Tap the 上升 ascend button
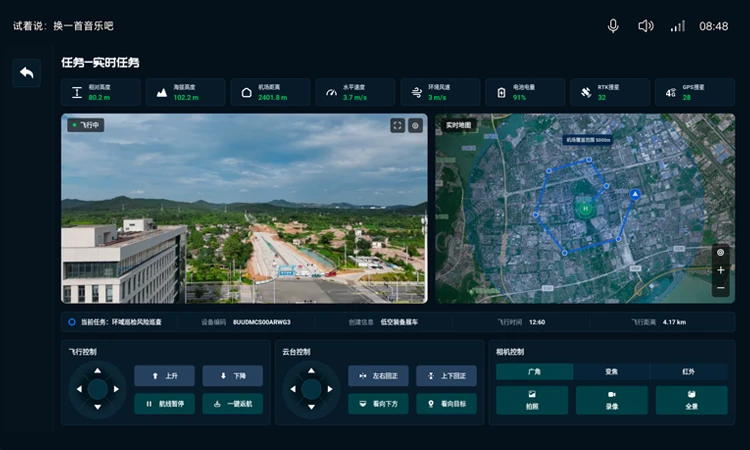Viewport: 750px width, 450px height. pos(165,376)
